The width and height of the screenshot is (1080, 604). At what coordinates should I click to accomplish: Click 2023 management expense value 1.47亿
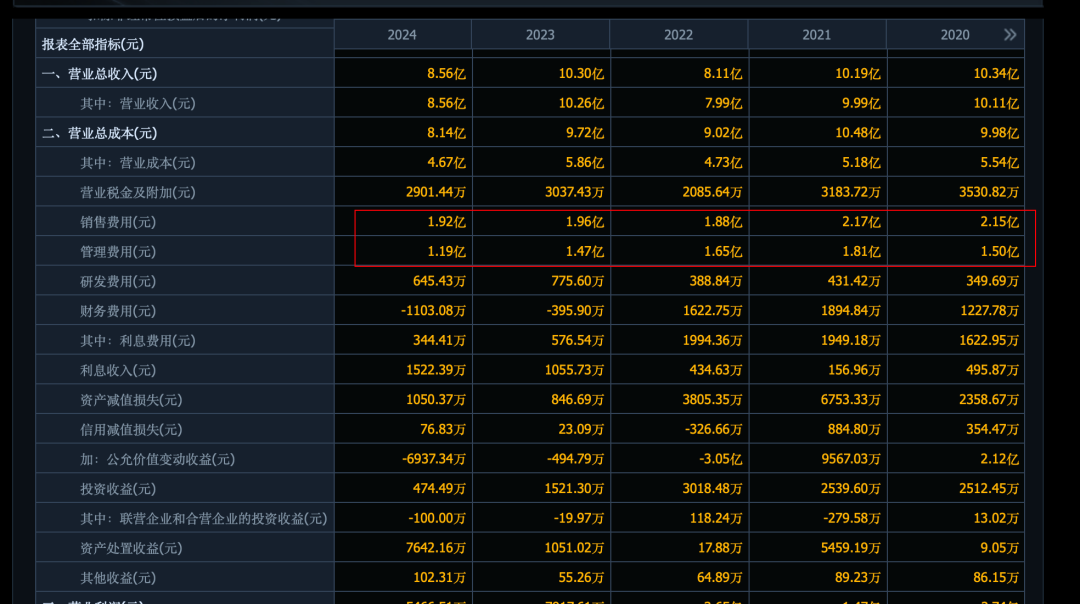tap(585, 251)
